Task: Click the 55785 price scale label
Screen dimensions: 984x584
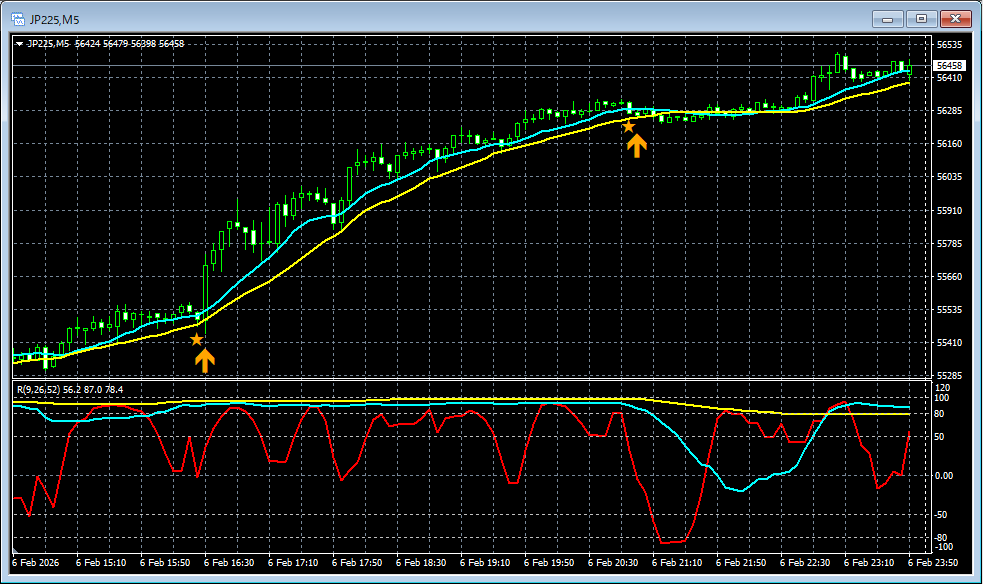Action: pyautogui.click(x=949, y=243)
